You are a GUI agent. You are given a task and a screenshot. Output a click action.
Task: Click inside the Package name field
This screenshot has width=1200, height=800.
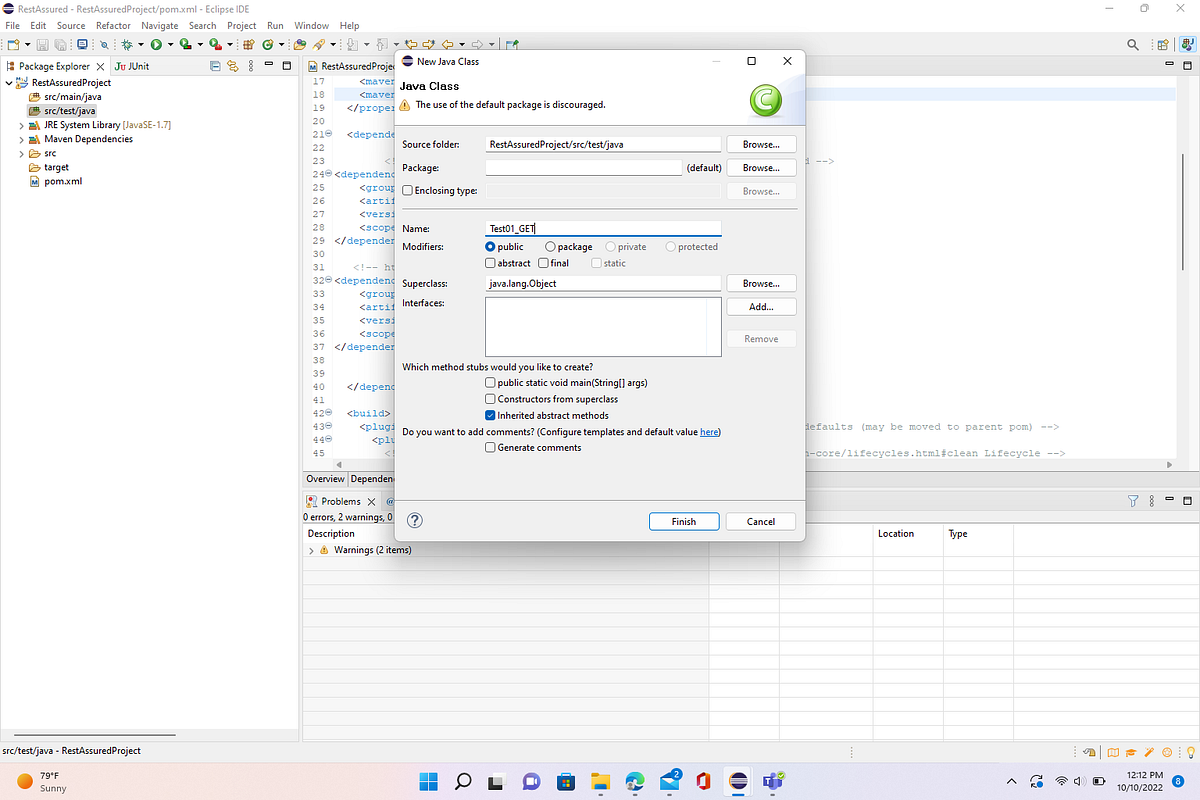(583, 167)
